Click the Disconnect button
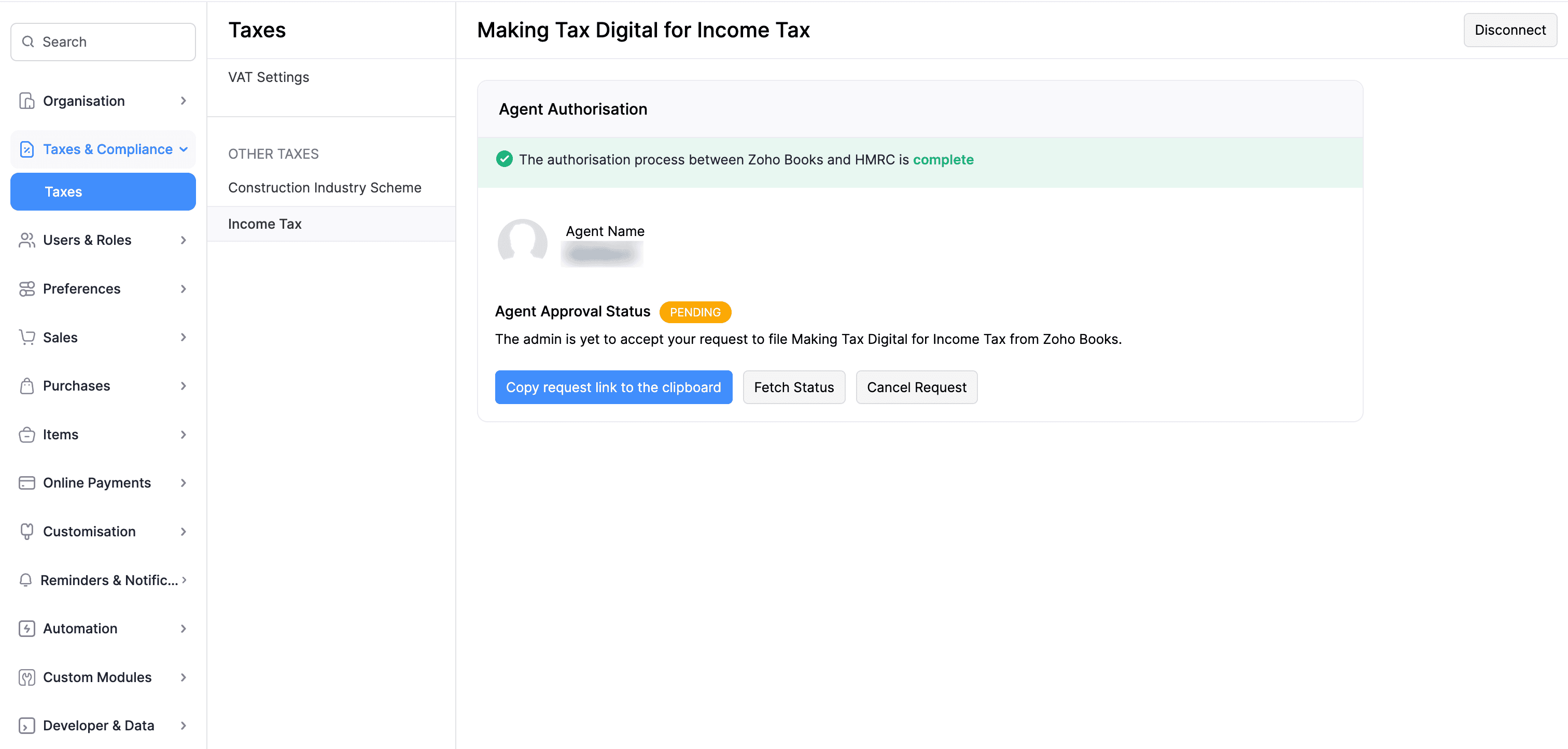 [x=1509, y=31]
